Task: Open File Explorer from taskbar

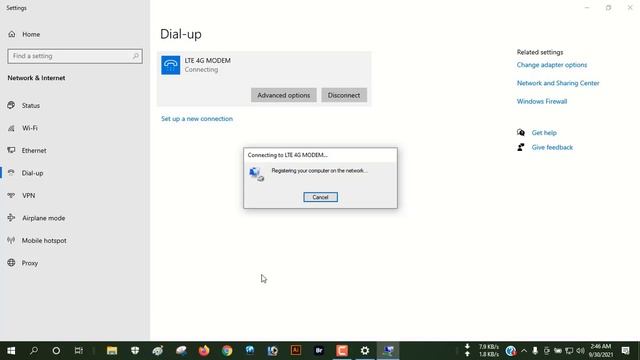Action: [112, 351]
